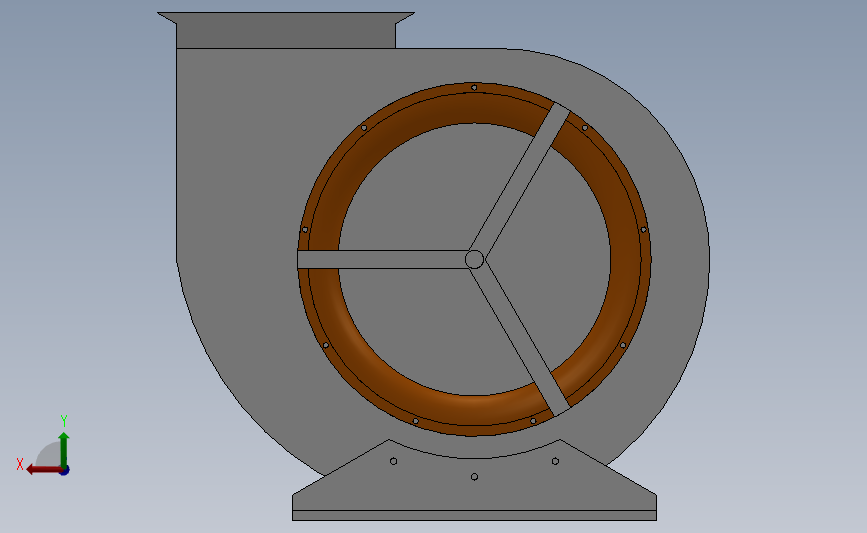This screenshot has height=533, width=867.
Task: Select the thin bottom base plate strip
Action: click(474, 515)
